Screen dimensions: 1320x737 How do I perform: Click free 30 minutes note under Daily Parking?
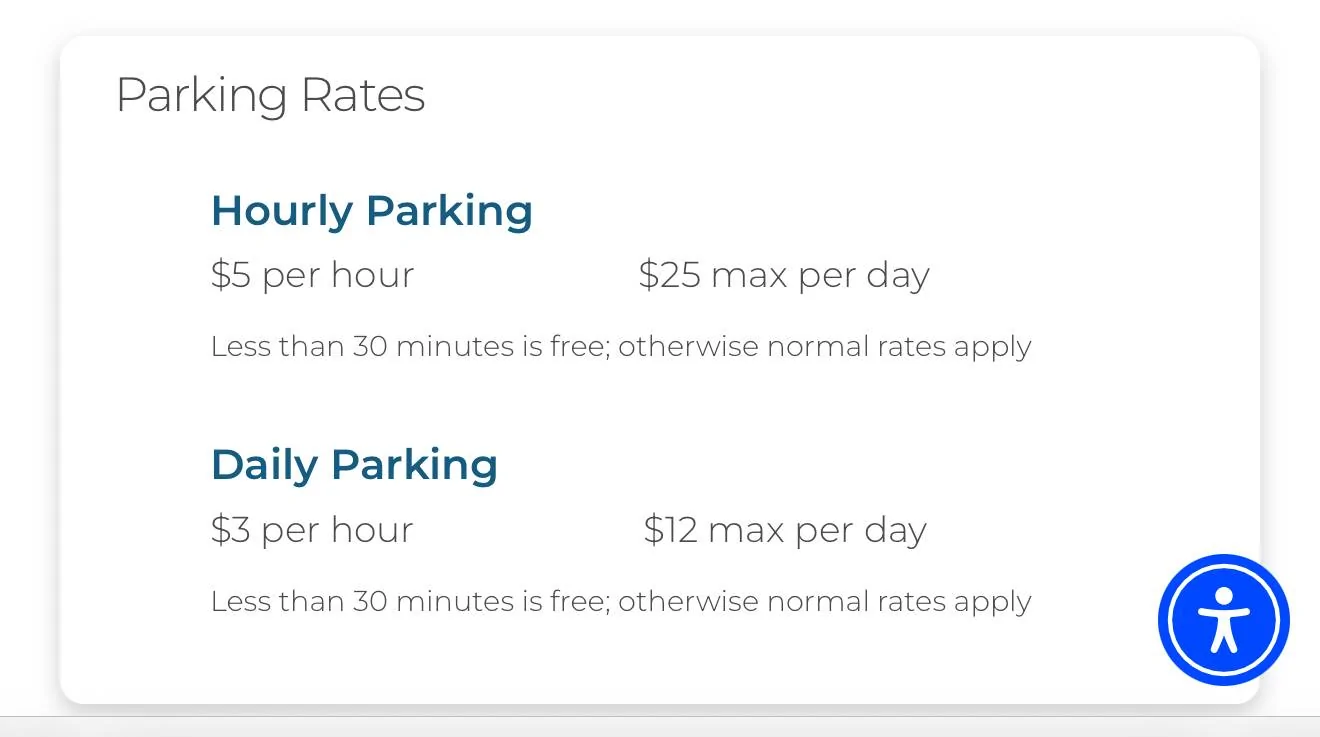(x=621, y=602)
